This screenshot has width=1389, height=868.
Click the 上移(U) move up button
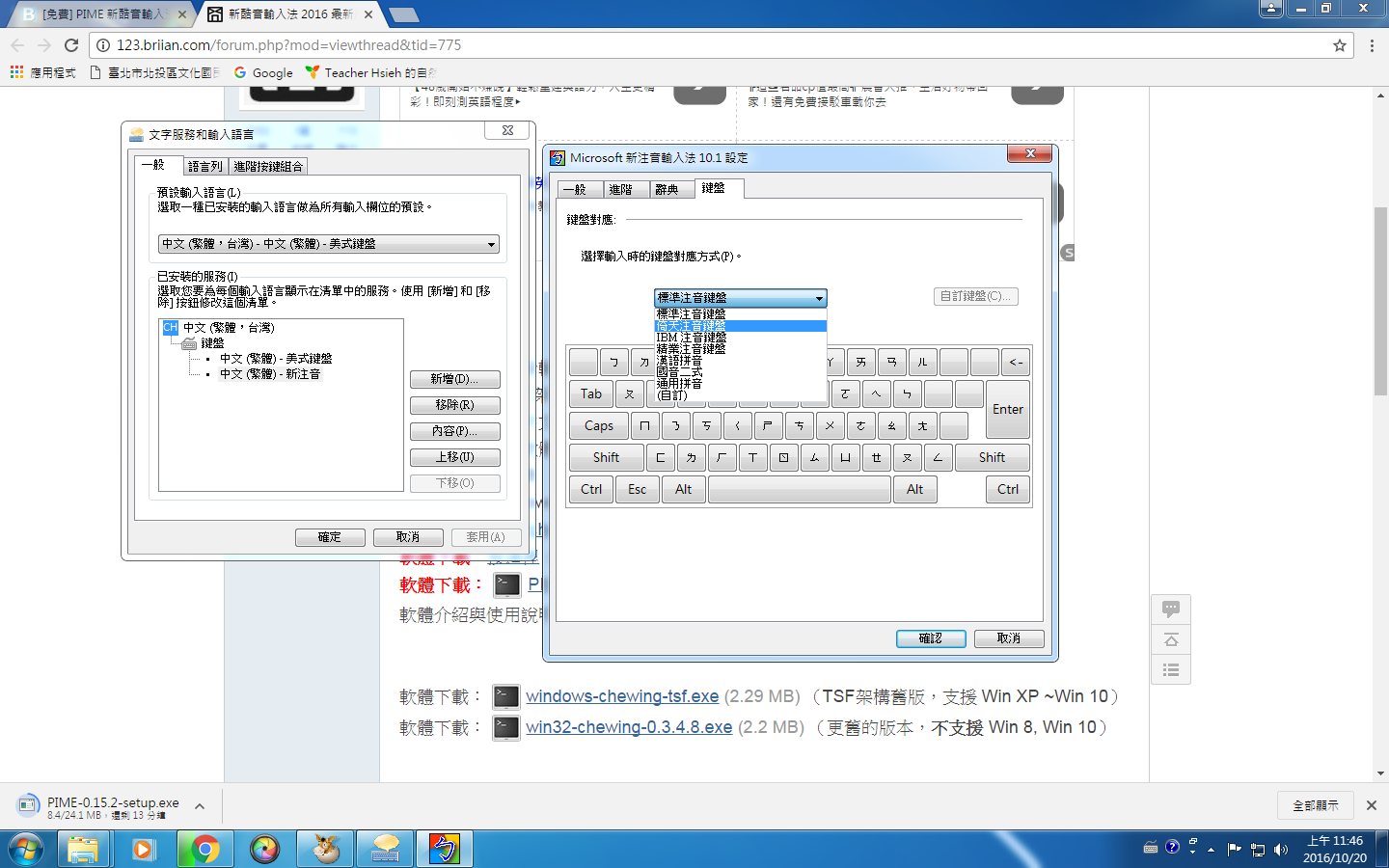(454, 457)
